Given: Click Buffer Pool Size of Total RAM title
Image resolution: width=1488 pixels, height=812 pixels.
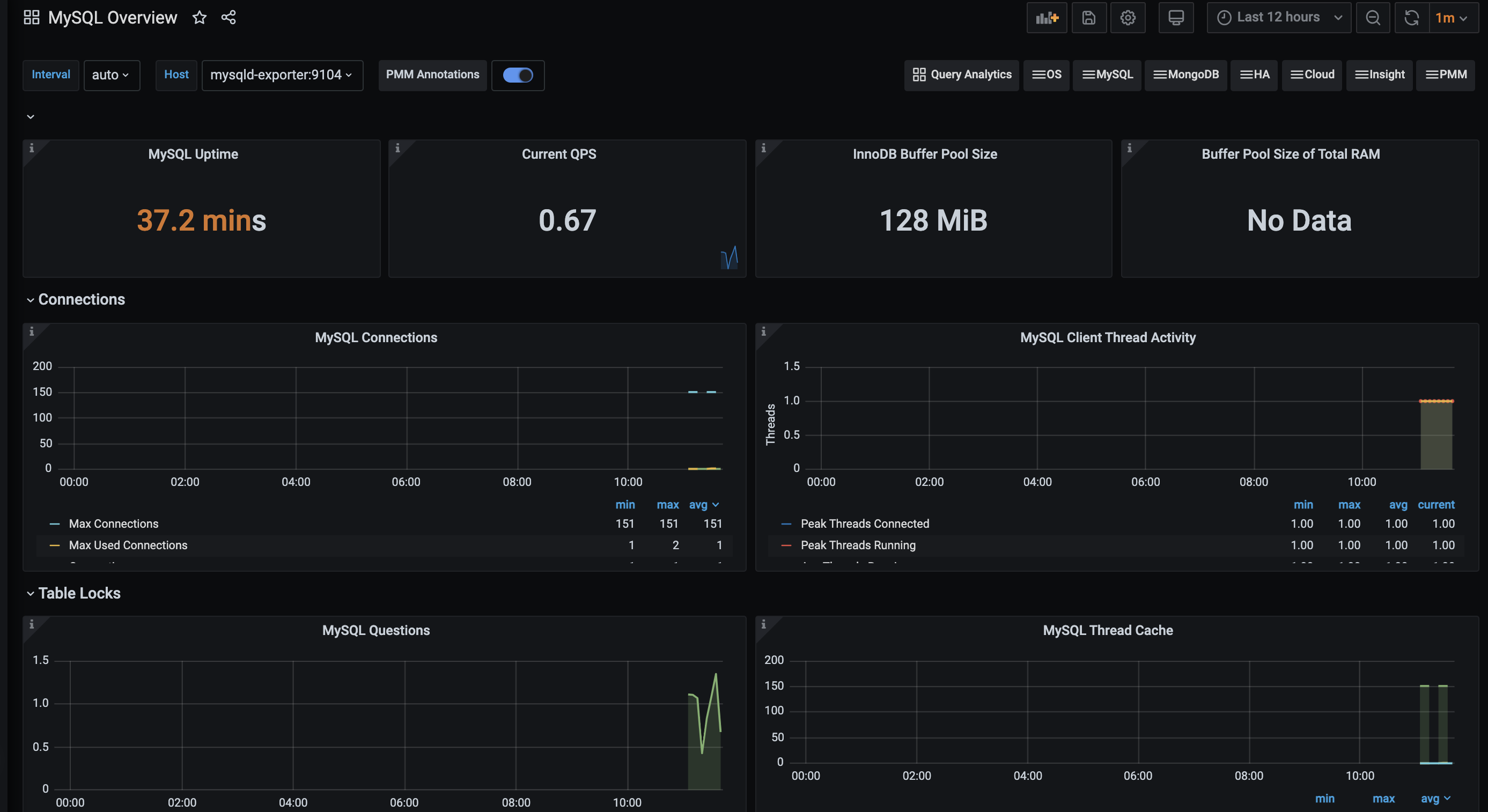Looking at the screenshot, I should pos(1291,154).
